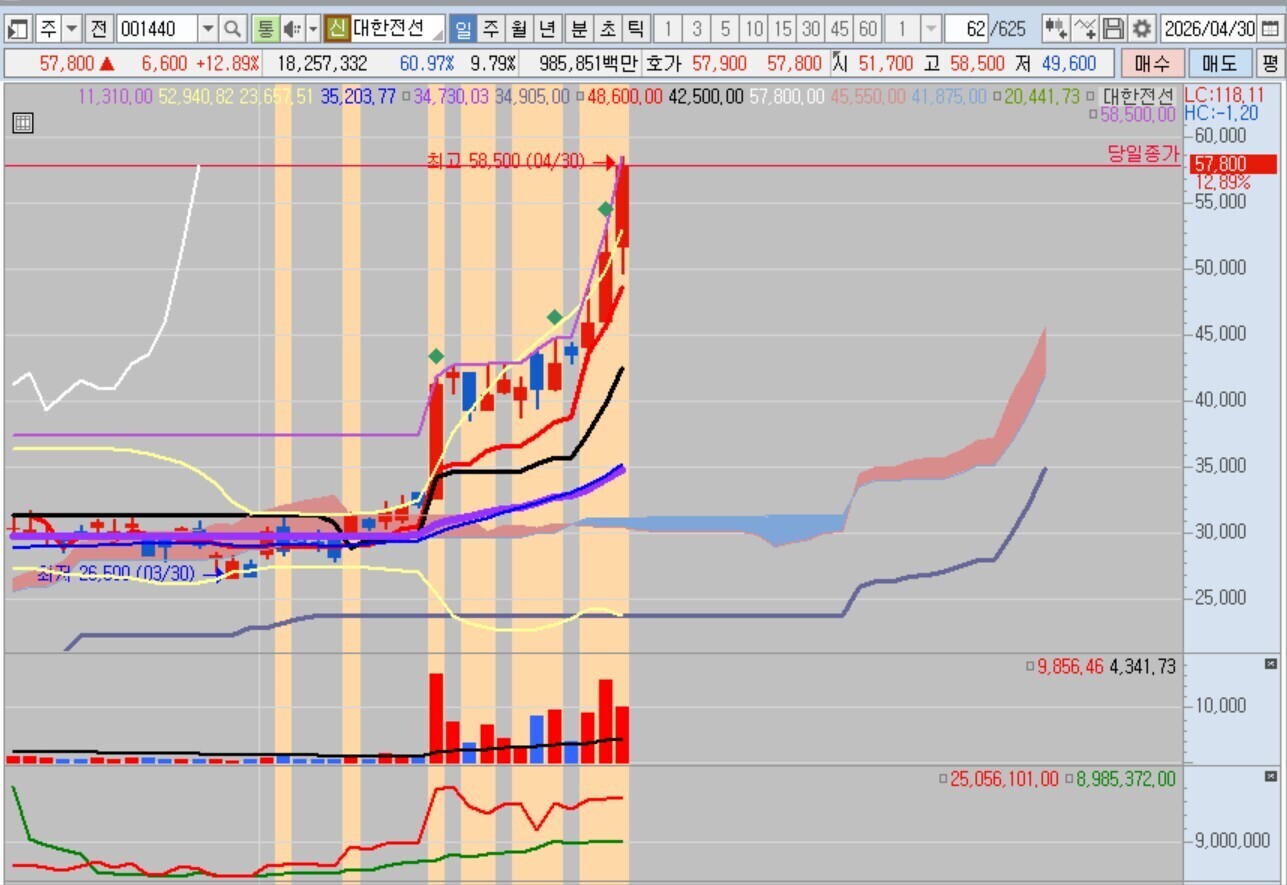This screenshot has width=1287, height=885.
Task: Toggle the green 통 button
Action: (265, 28)
